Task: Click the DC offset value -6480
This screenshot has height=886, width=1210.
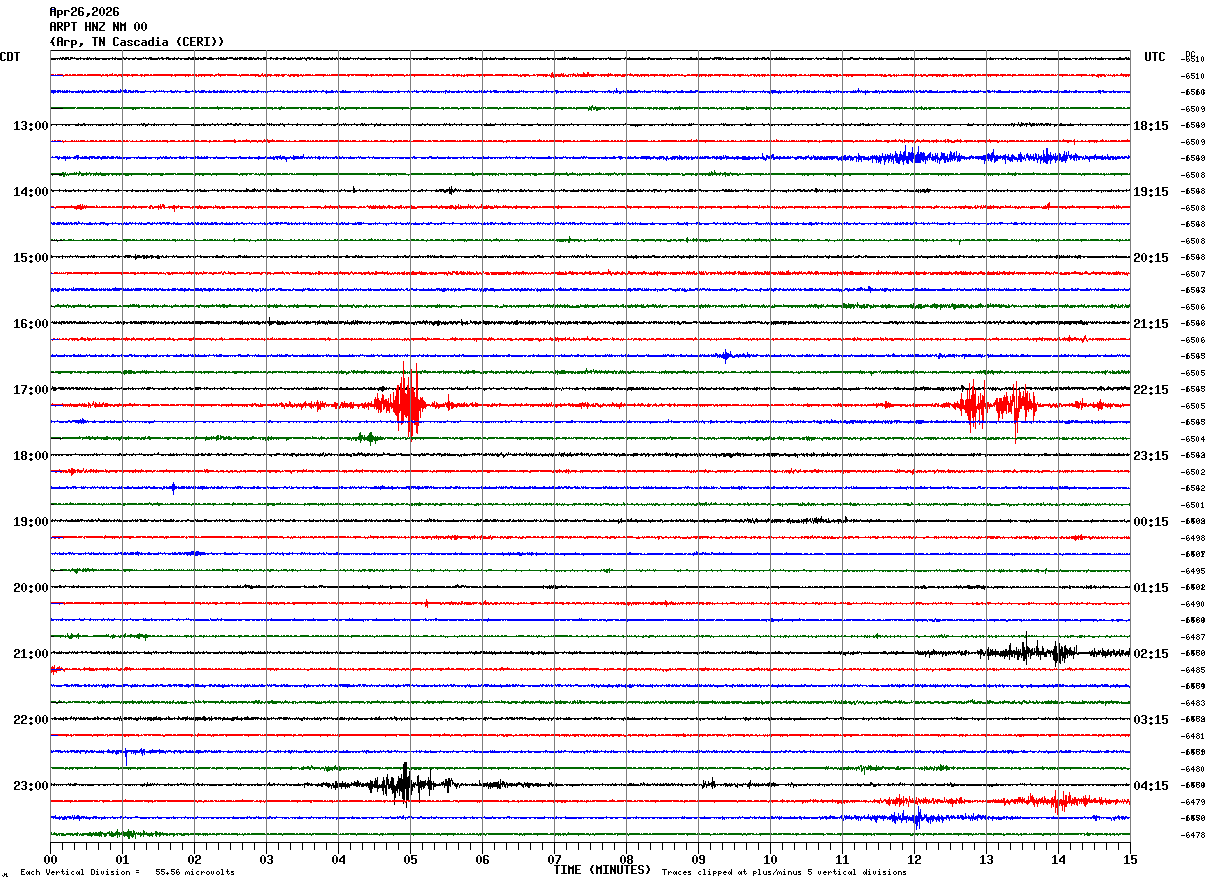Action: (x=1194, y=769)
